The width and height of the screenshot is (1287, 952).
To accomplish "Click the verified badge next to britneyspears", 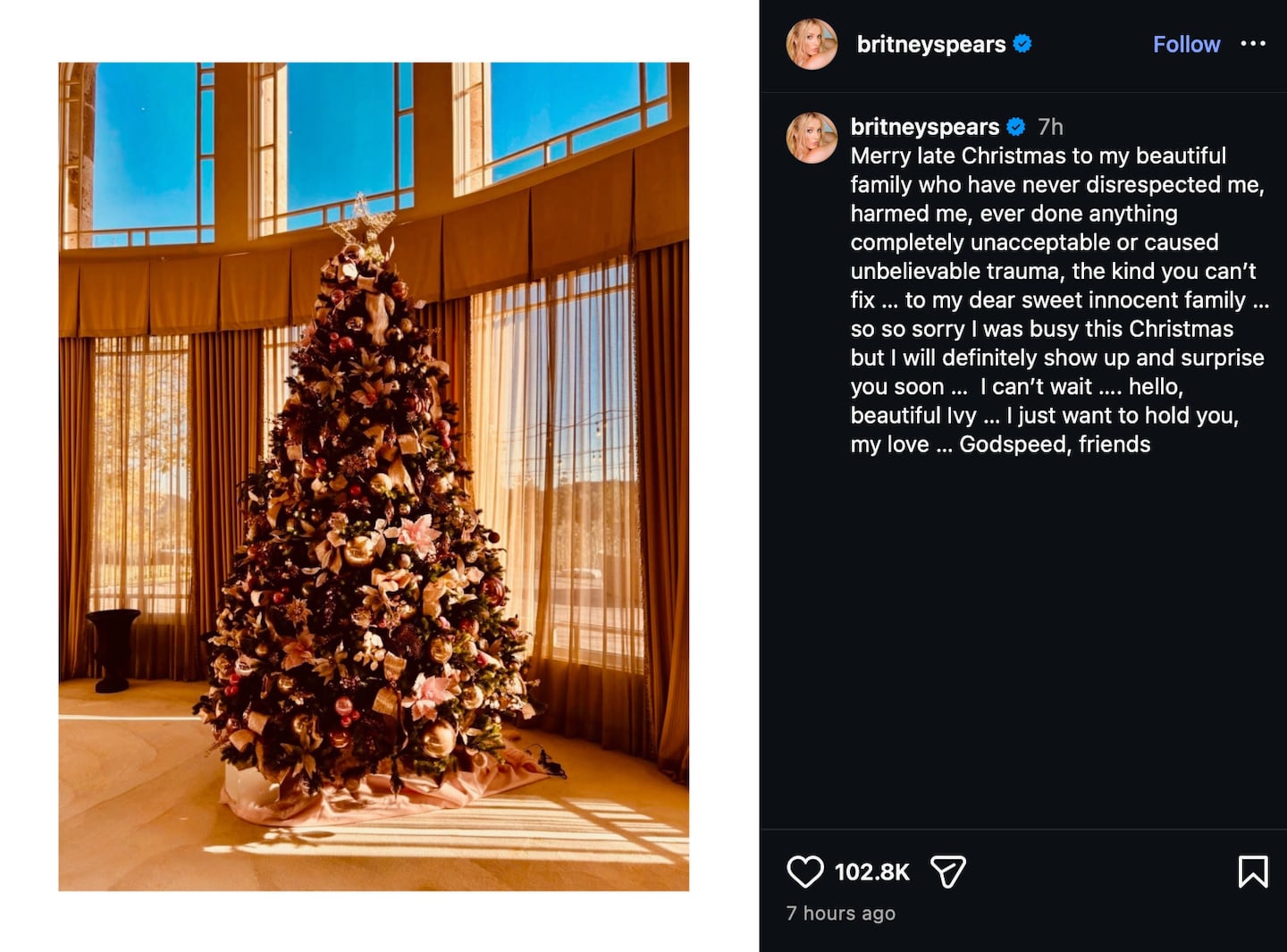I will (1022, 43).
